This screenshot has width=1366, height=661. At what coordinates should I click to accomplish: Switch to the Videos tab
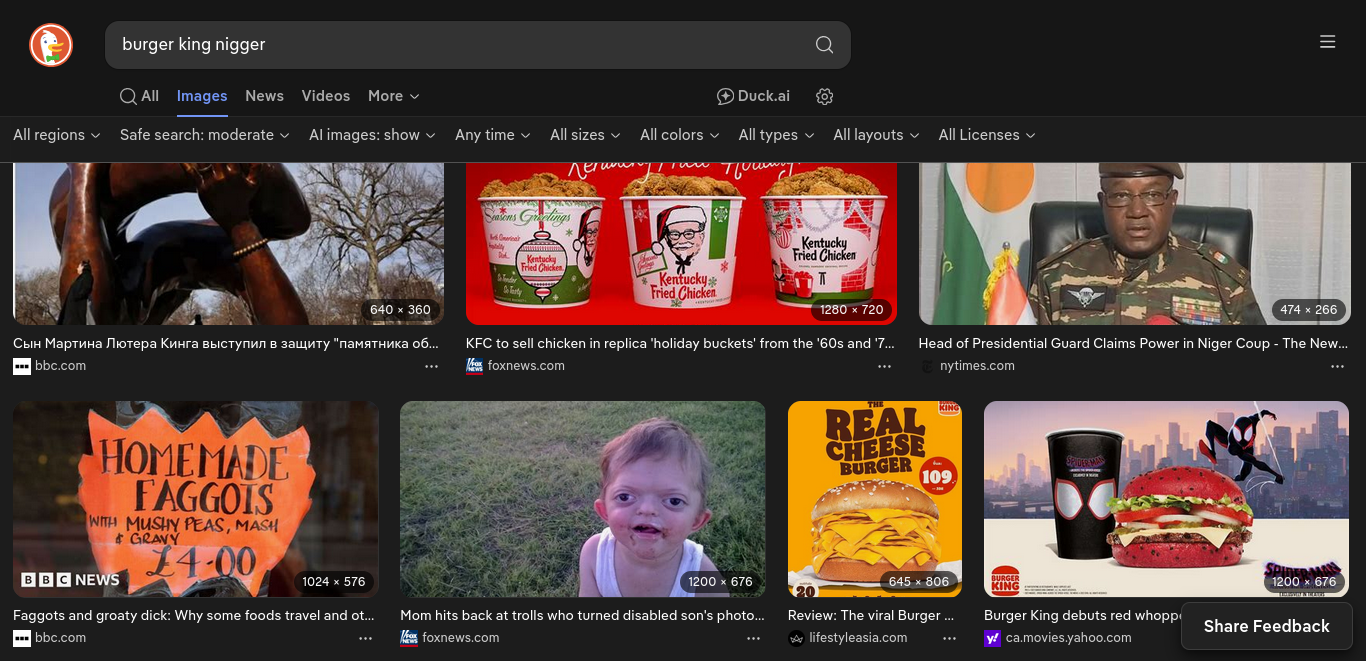(326, 96)
